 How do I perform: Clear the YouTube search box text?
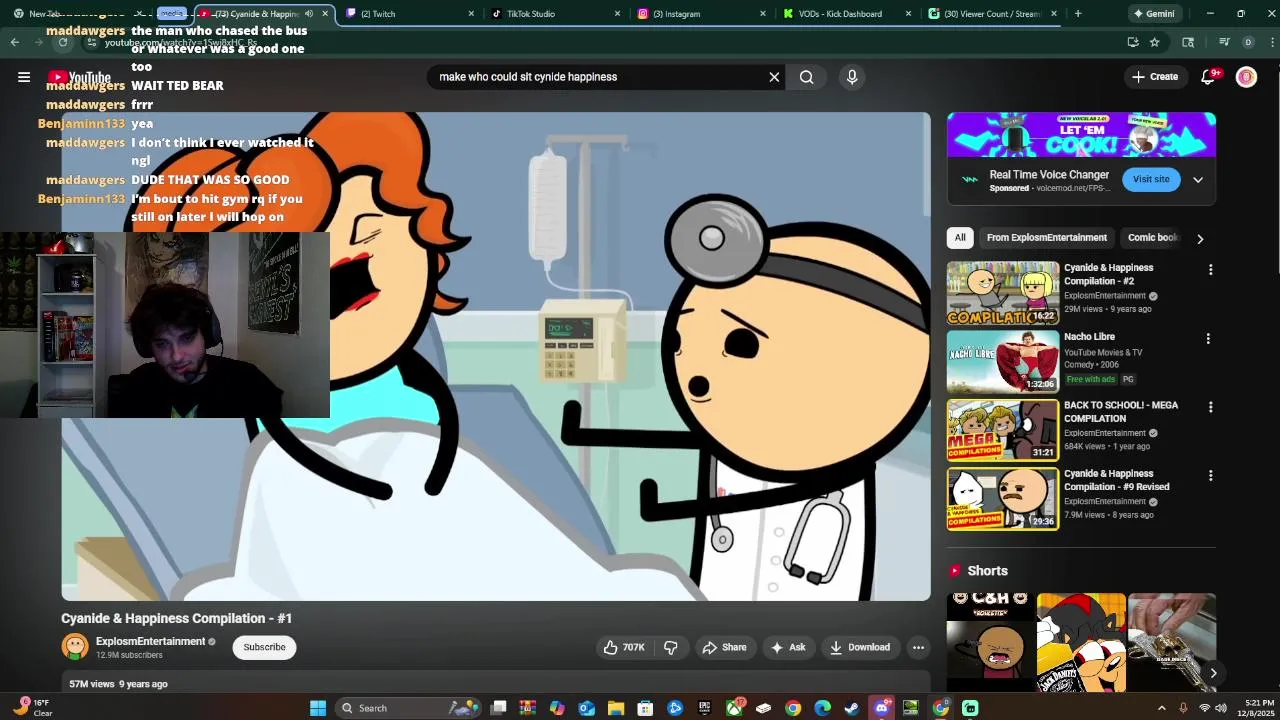[x=774, y=77]
